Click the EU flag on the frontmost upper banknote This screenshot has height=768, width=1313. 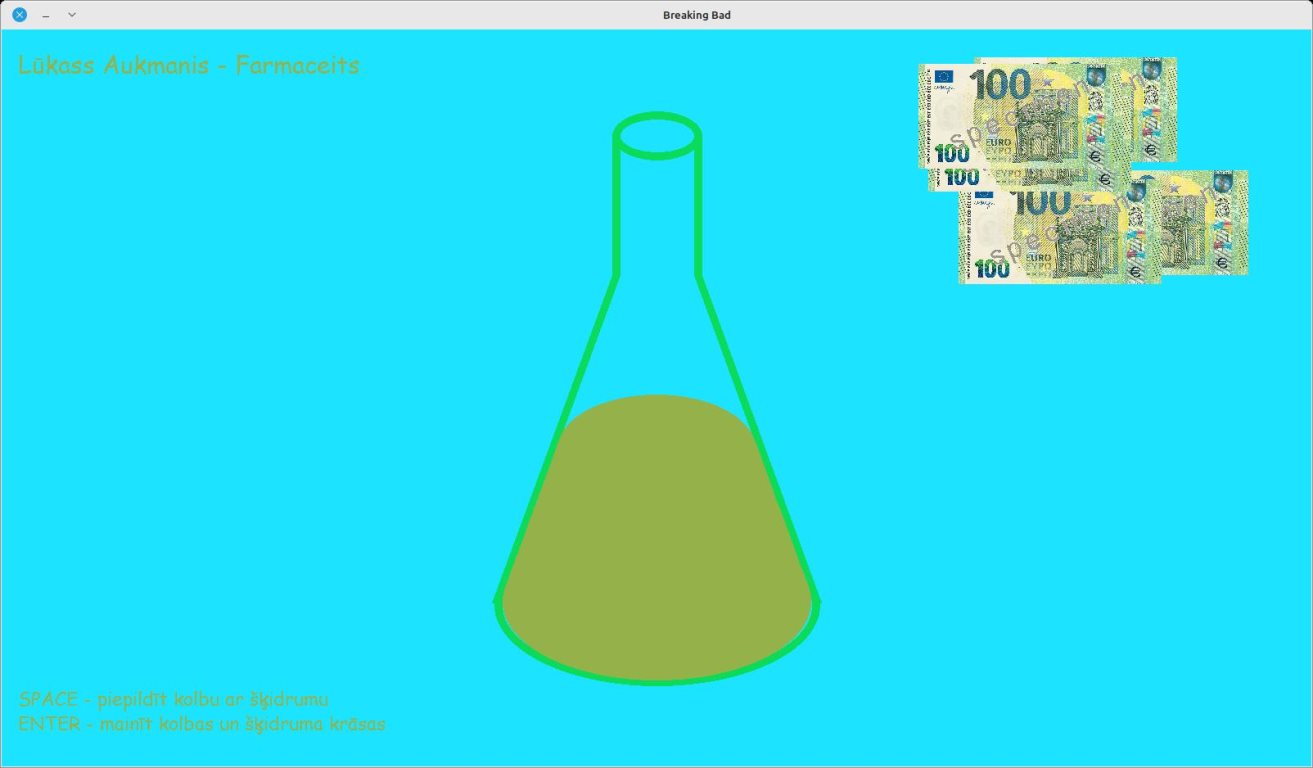[944, 78]
